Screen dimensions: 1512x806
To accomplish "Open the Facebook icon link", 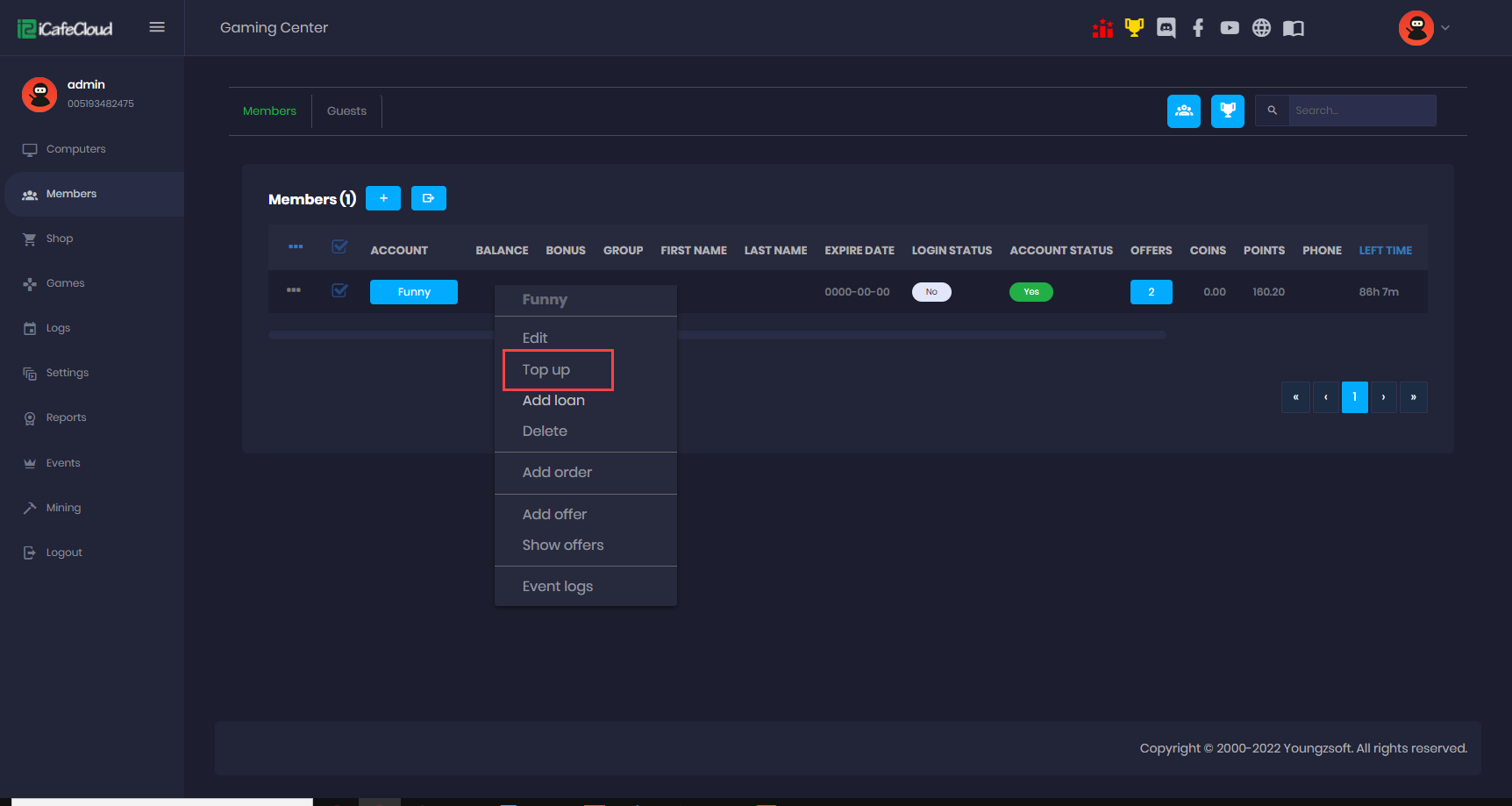I will point(1198,28).
